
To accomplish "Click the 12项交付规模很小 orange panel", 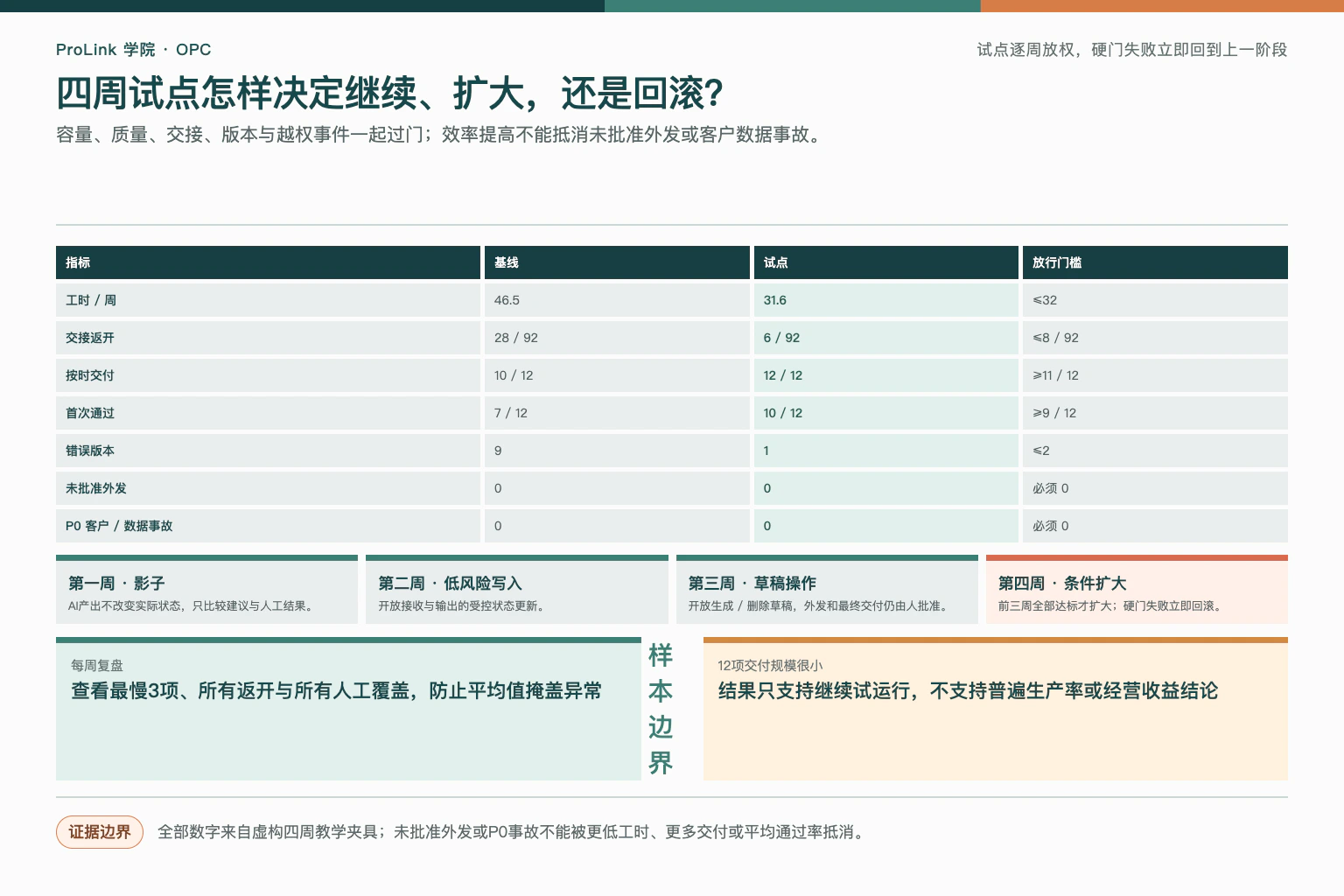I will (x=996, y=709).
